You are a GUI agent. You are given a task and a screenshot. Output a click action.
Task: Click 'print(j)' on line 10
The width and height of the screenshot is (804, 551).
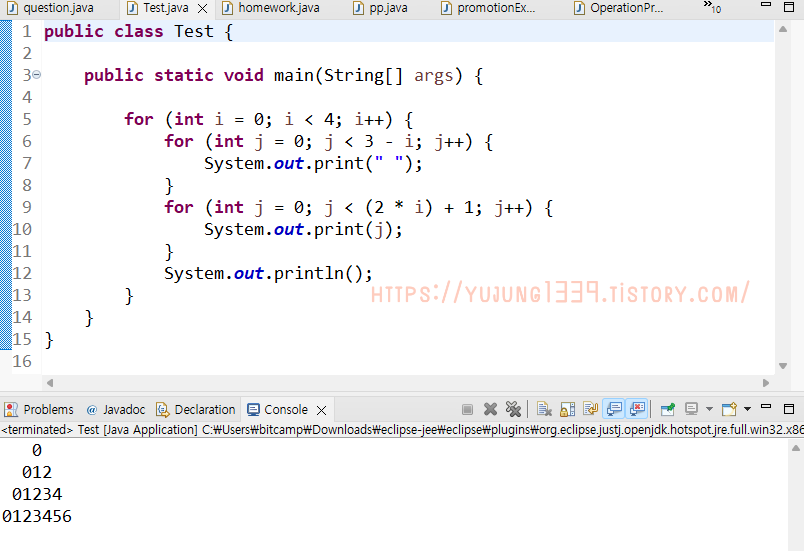(353, 229)
